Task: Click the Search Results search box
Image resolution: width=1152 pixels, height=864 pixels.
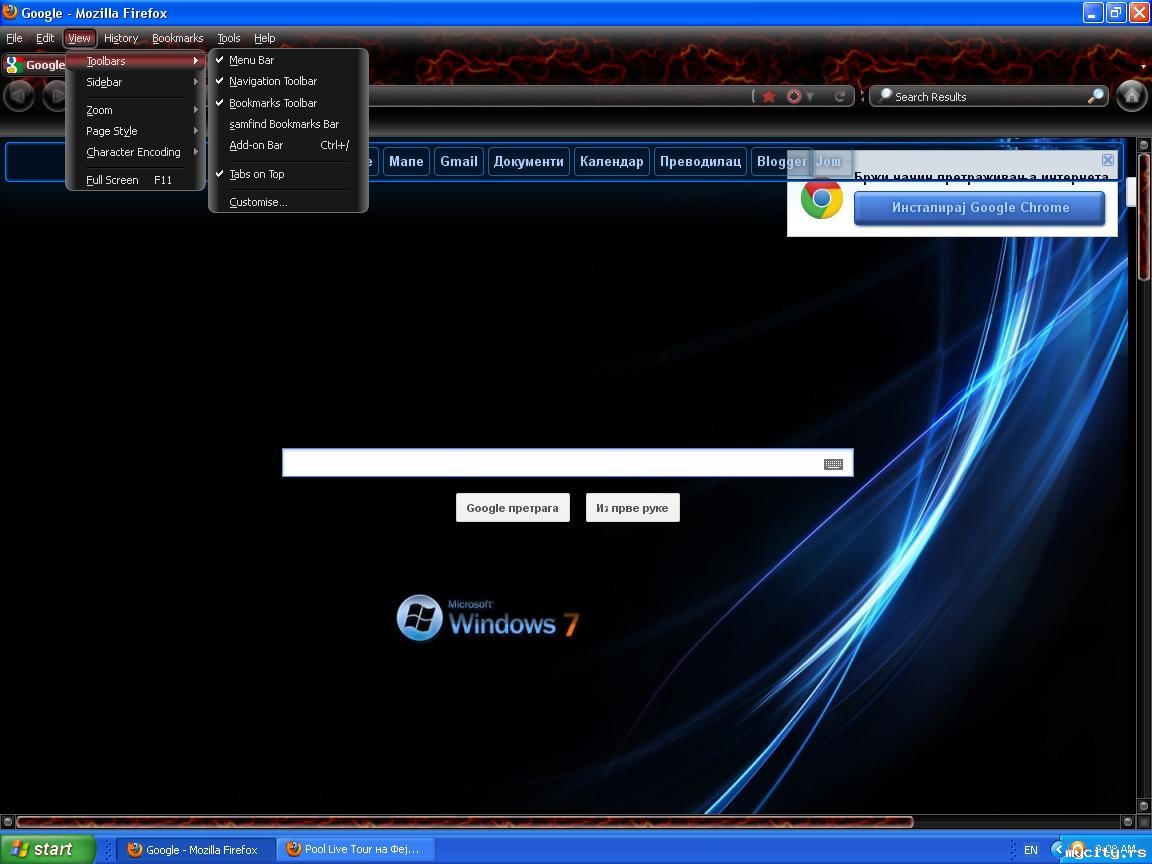Action: (988, 96)
